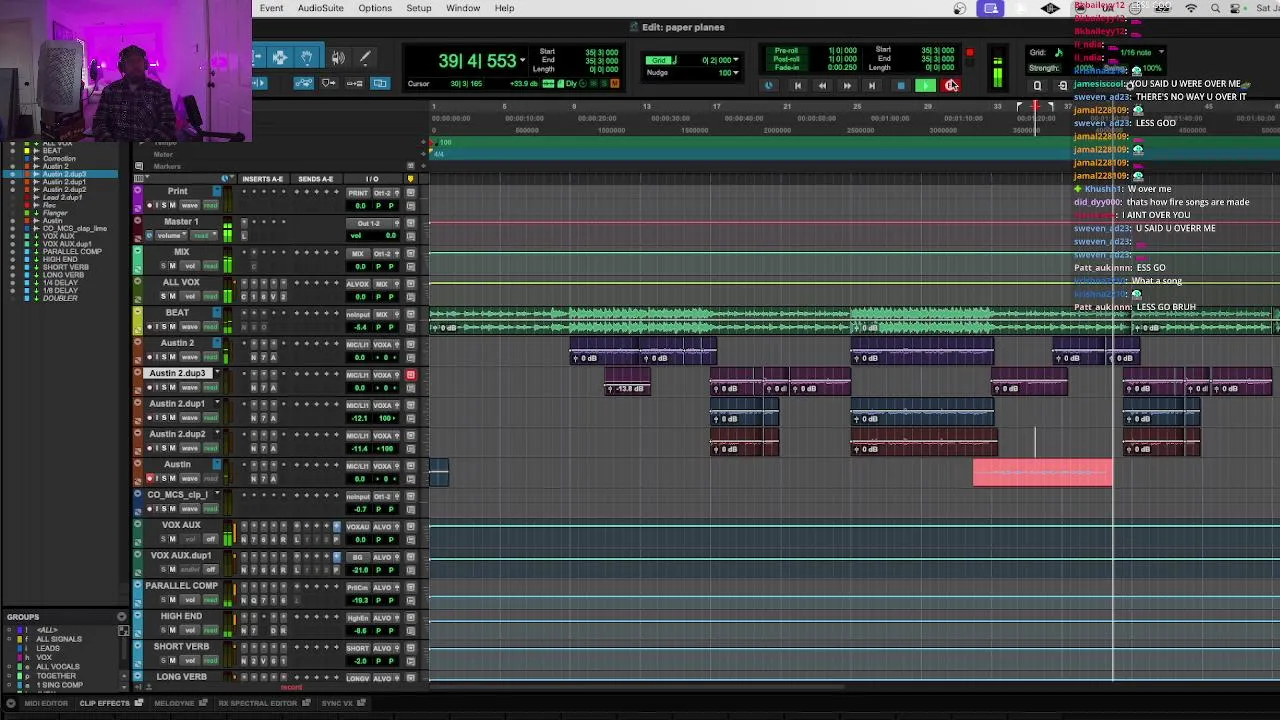
Task: Open the Window menu
Action: click(x=463, y=8)
